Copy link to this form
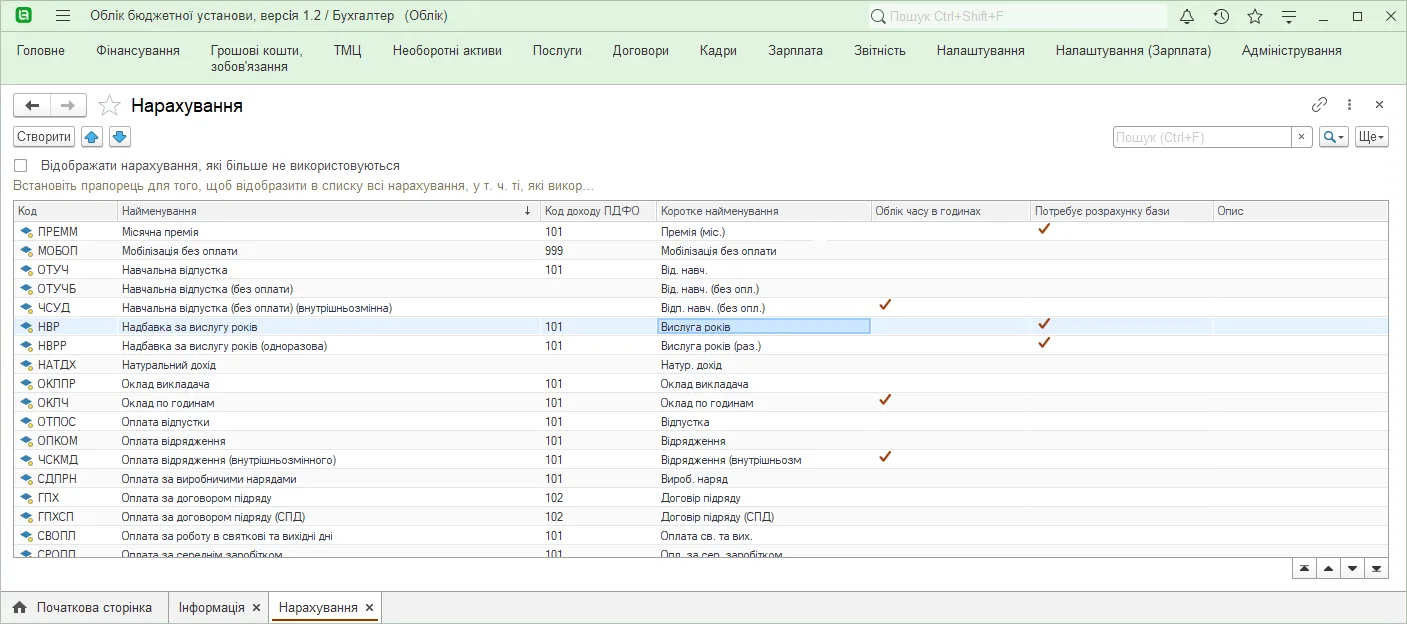This screenshot has height=624, width=1407. click(1320, 104)
